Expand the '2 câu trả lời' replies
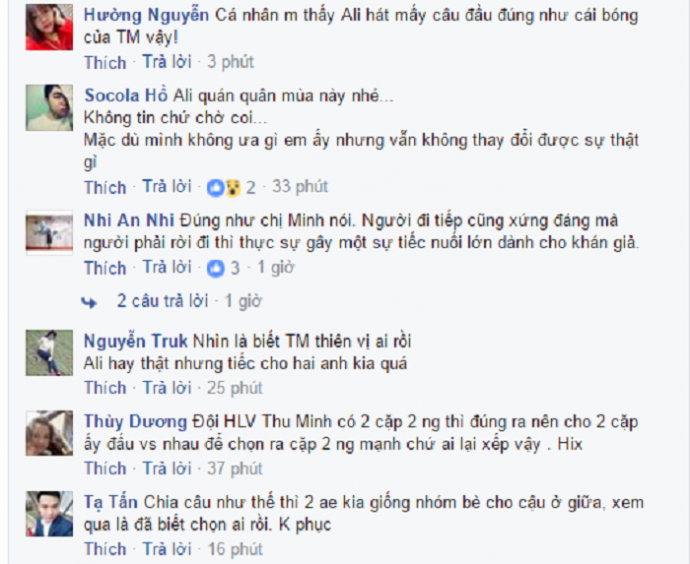The height and width of the screenshot is (564, 690). 162,301
